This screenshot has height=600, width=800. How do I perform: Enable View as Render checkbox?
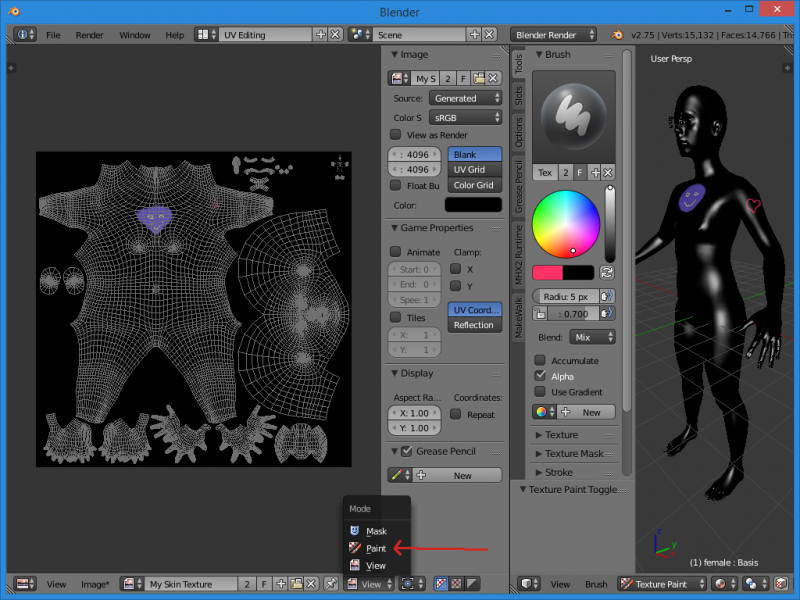(x=396, y=135)
